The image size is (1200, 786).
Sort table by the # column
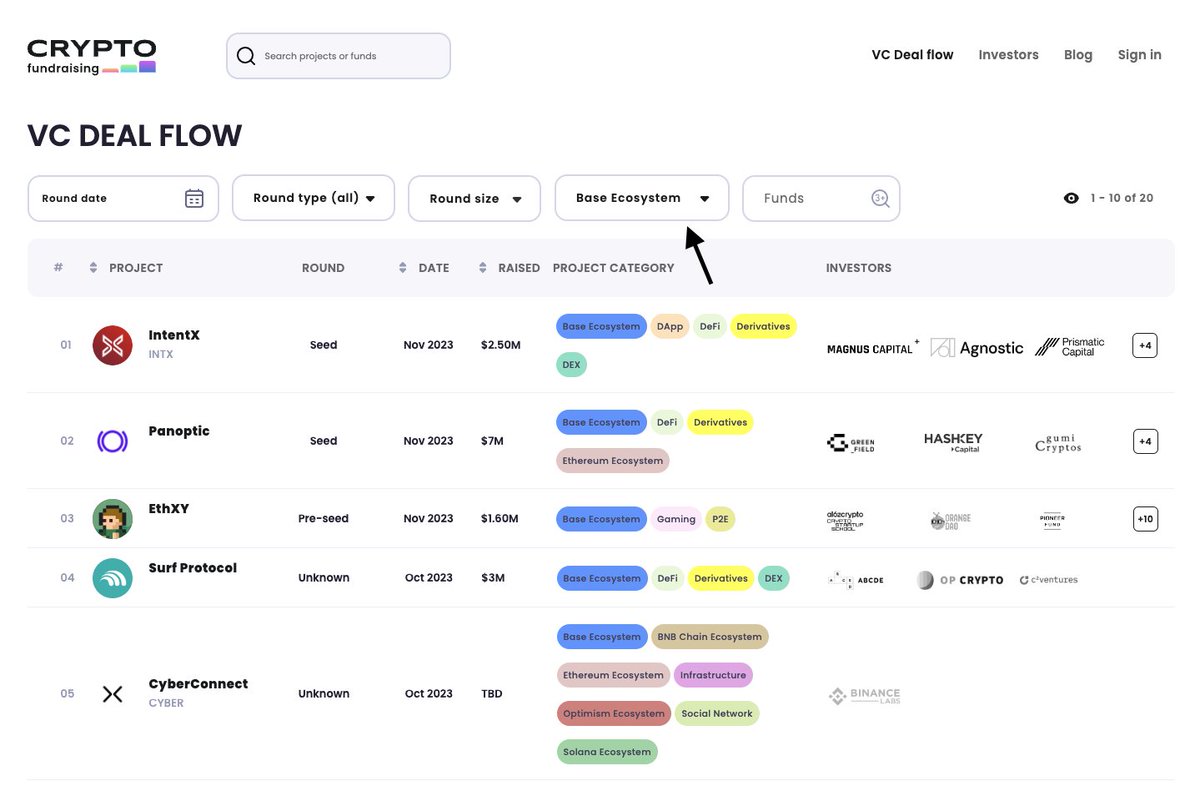[x=58, y=268]
